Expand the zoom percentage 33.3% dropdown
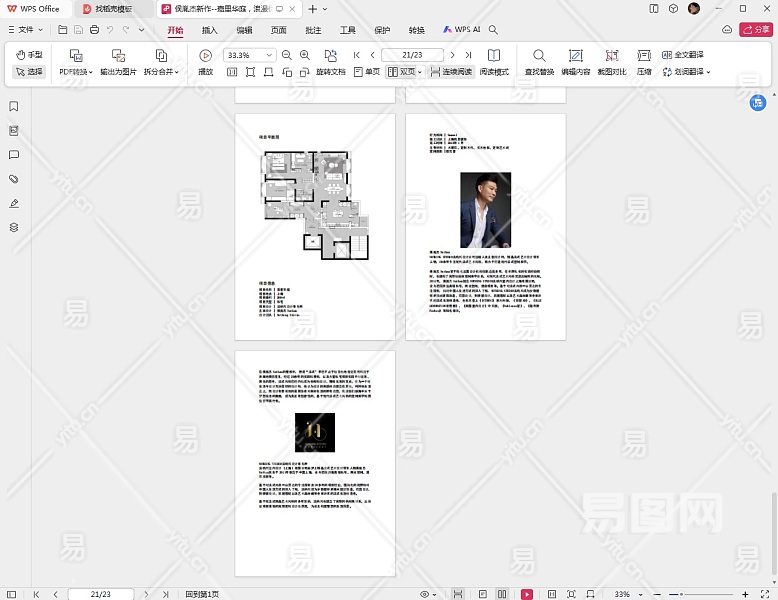Image resolution: width=778 pixels, height=600 pixels. coord(269,56)
